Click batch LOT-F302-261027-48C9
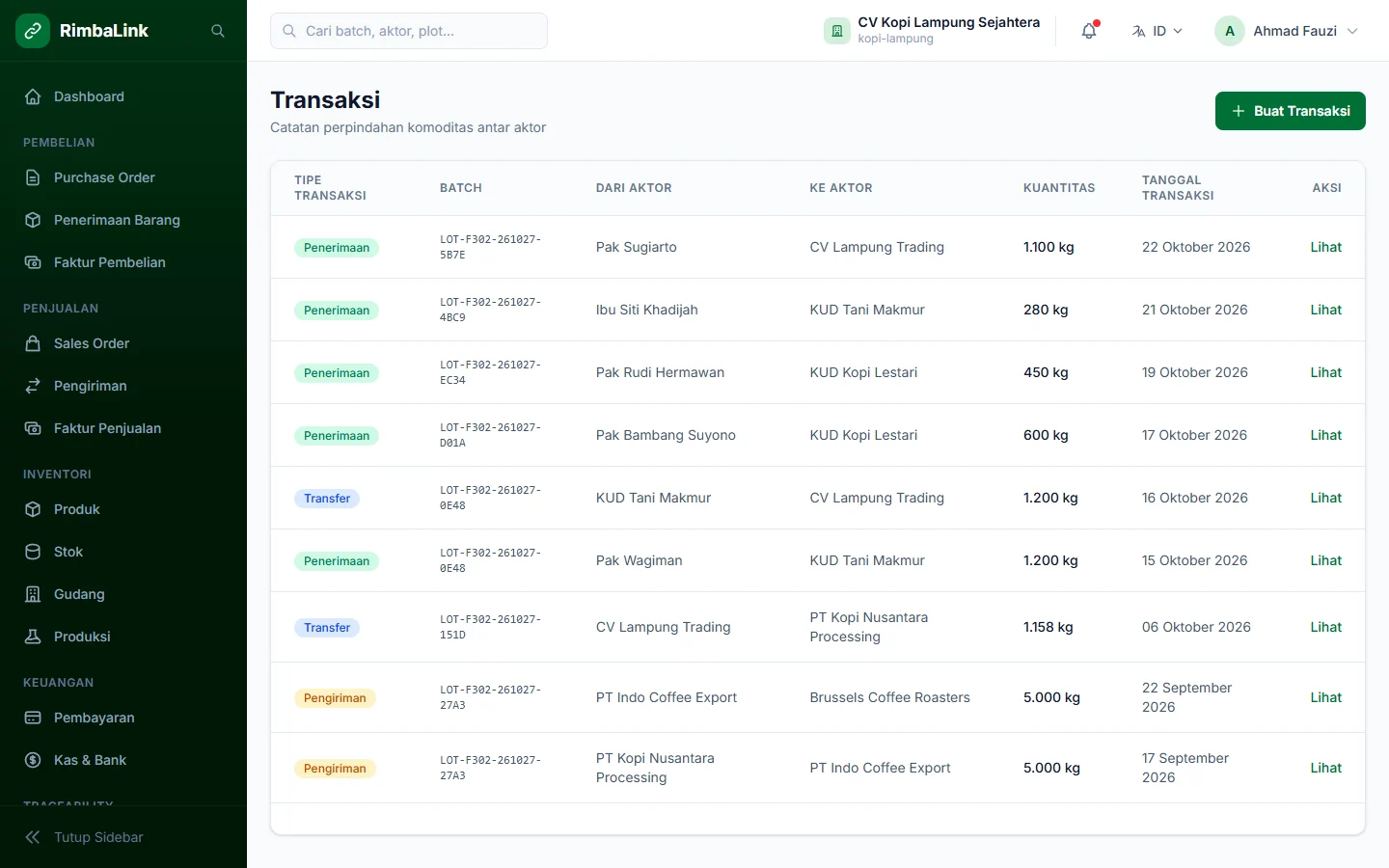 point(490,310)
